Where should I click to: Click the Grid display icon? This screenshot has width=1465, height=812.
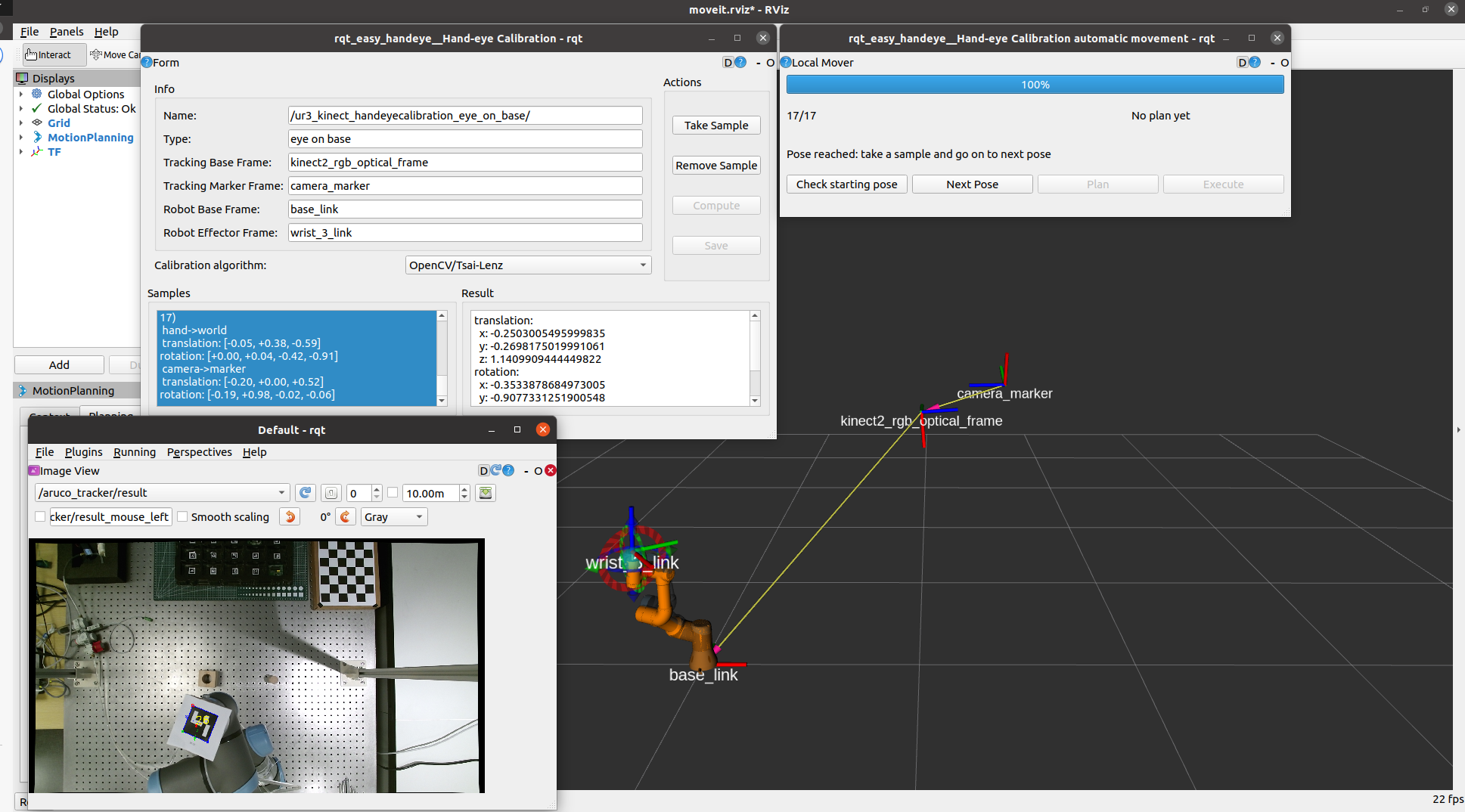pyautogui.click(x=36, y=122)
